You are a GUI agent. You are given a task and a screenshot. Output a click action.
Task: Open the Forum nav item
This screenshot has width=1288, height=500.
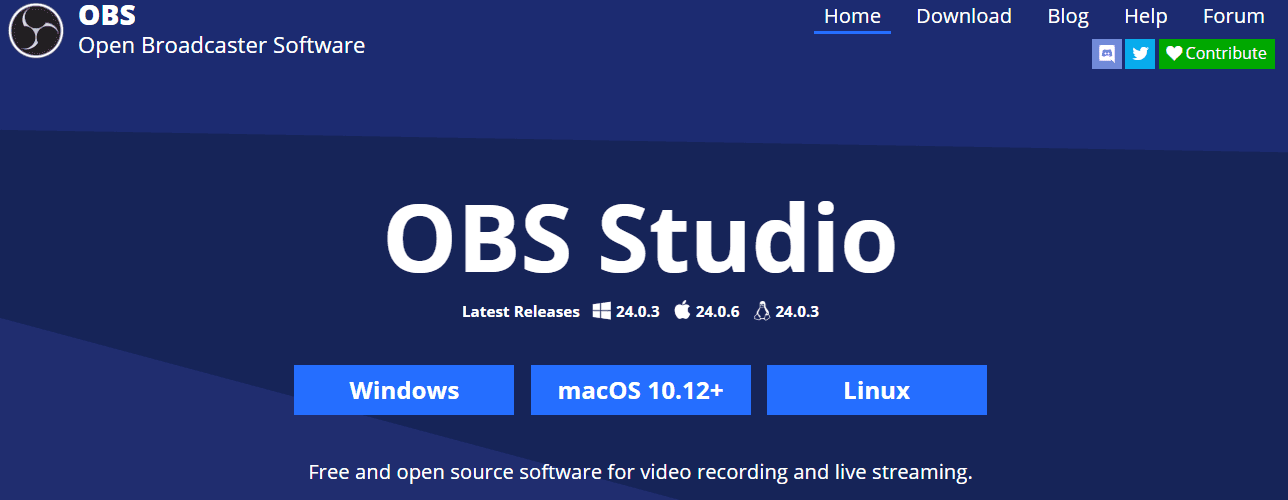1234,16
